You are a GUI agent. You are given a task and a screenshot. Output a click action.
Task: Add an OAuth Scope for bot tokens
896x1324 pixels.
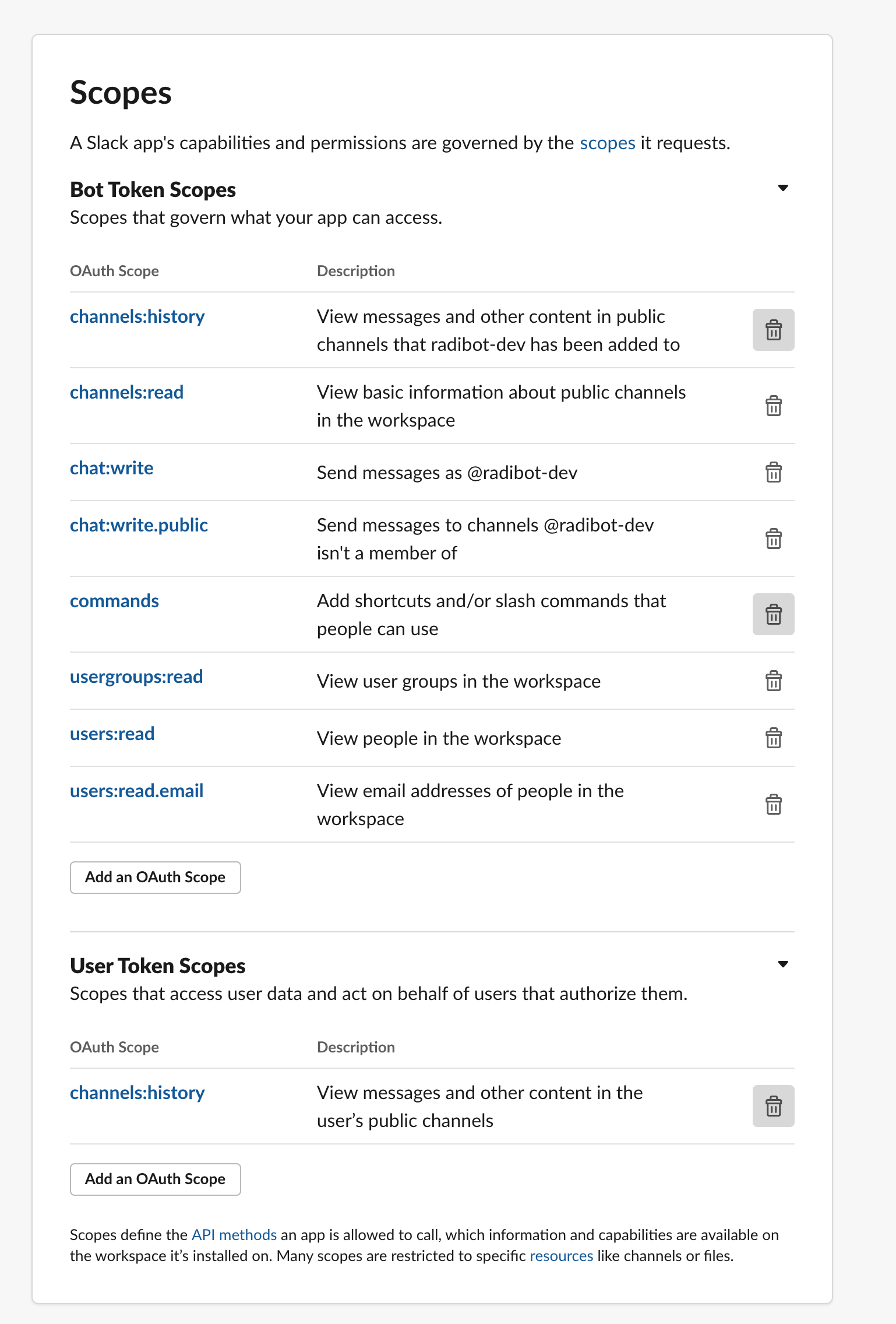click(x=155, y=877)
